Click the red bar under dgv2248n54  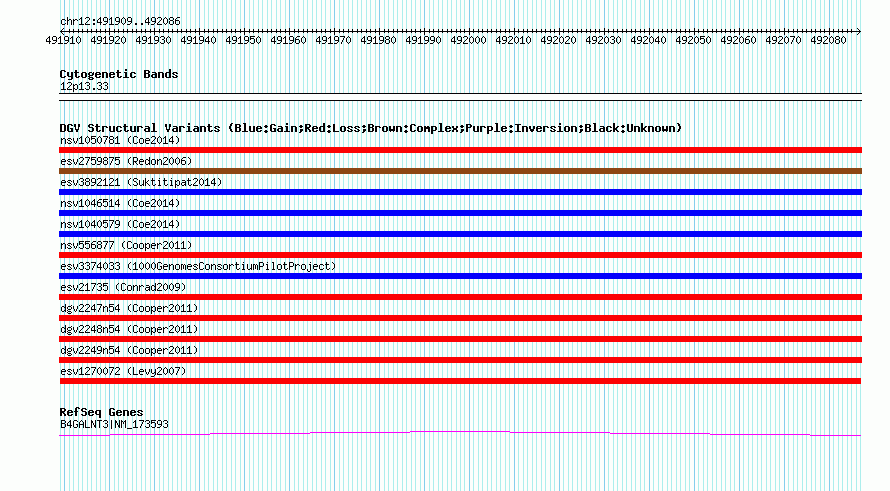point(460,339)
